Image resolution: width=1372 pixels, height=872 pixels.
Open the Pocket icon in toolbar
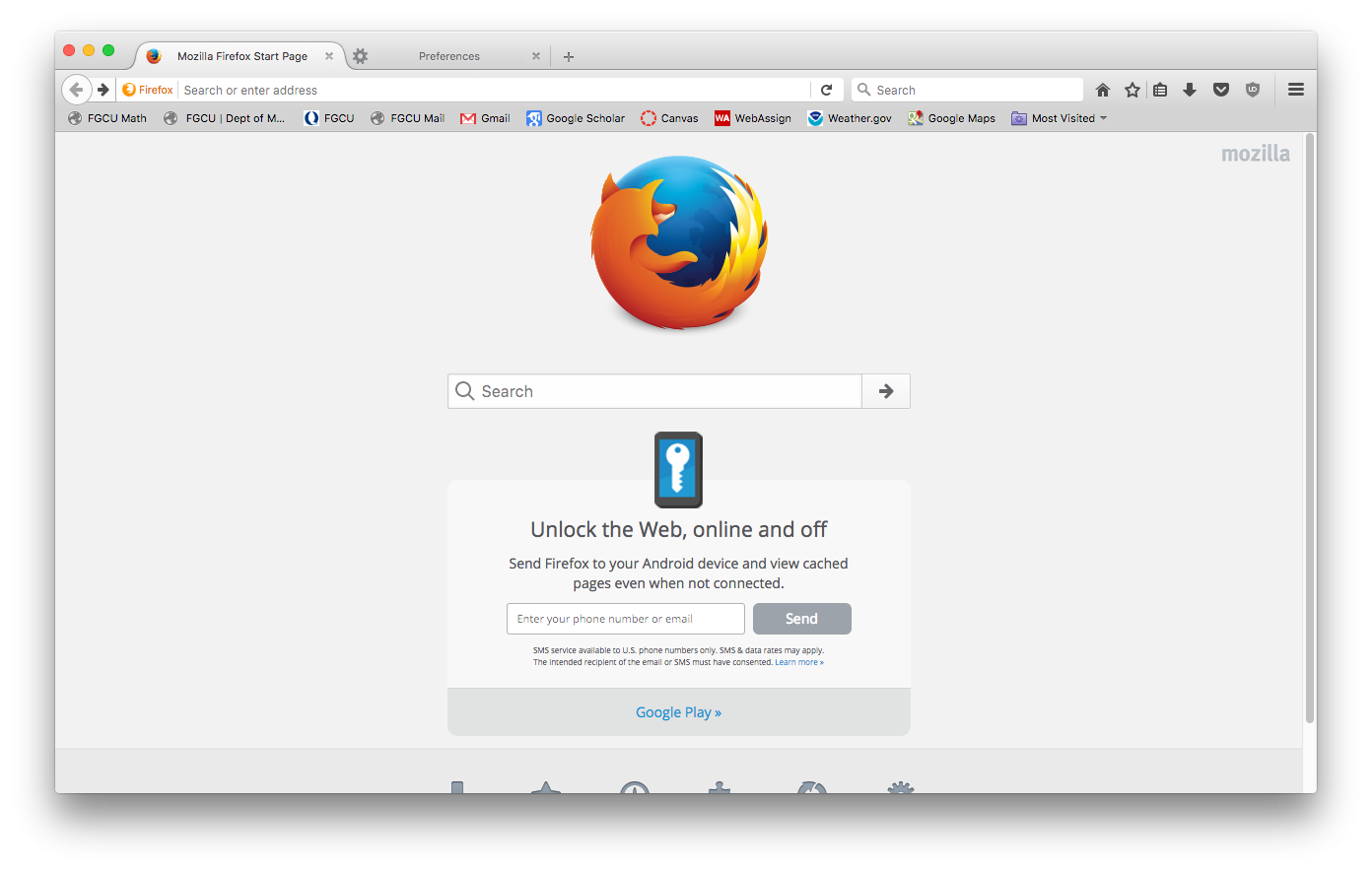pos(1221,90)
